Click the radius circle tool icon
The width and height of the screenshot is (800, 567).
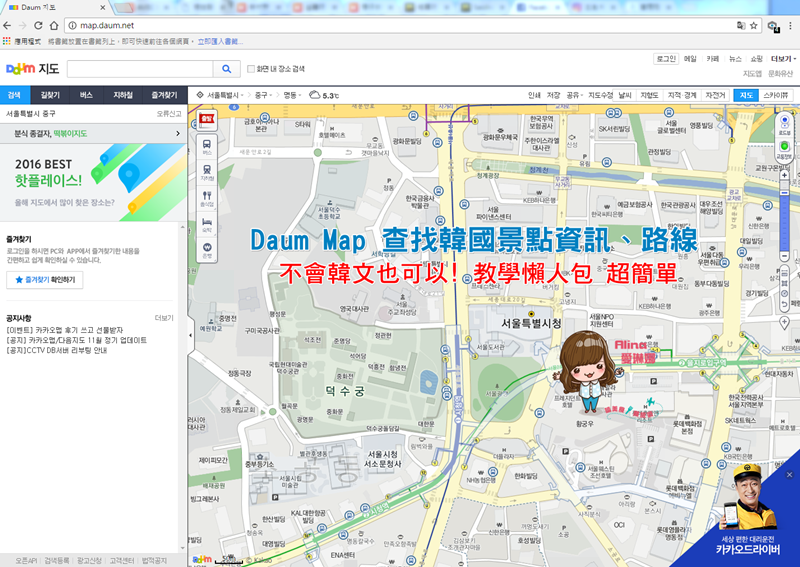pos(784,293)
